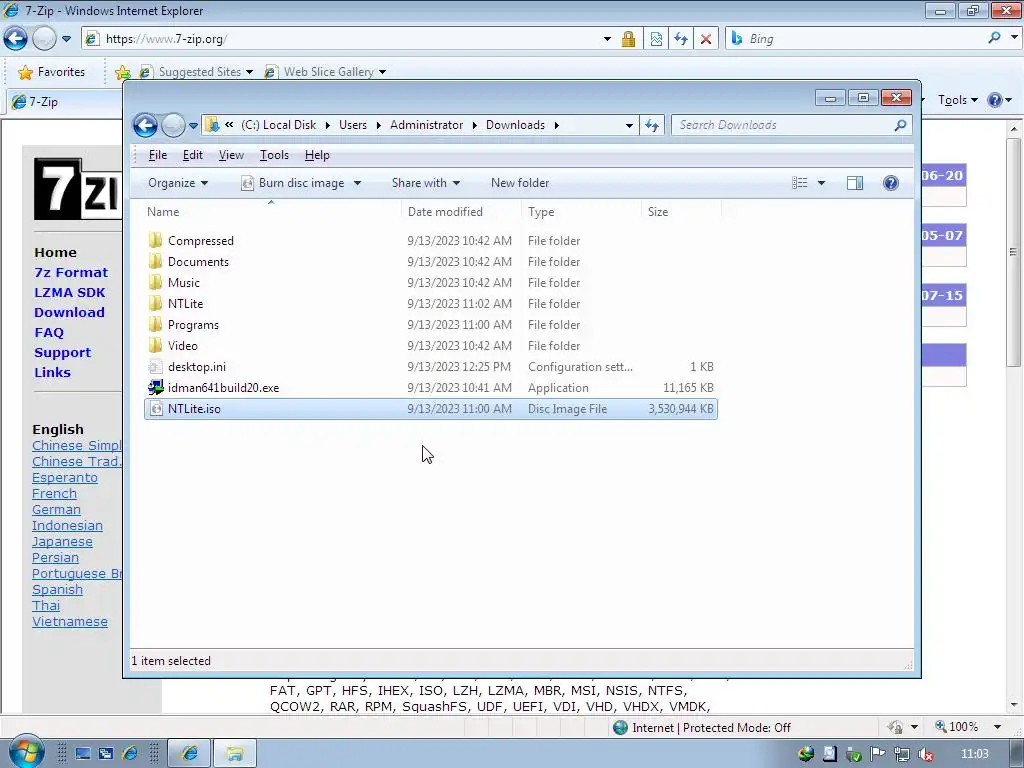Toggle the preview pane icon
1024x768 pixels.
coord(855,183)
